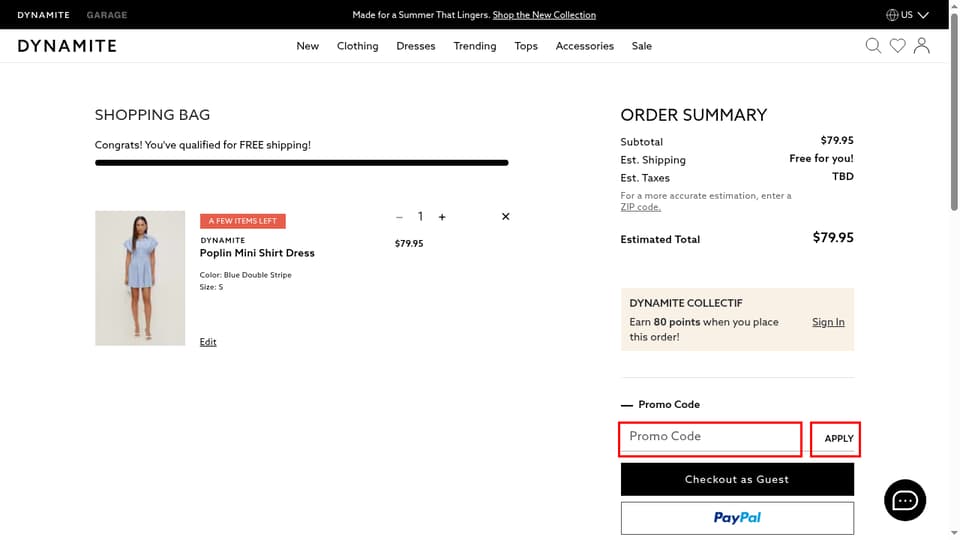Switch to the Garage brand tab
960x540 pixels.
point(107,15)
